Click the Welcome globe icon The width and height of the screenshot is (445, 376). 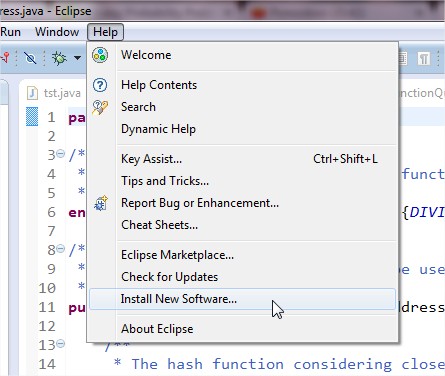[100, 55]
